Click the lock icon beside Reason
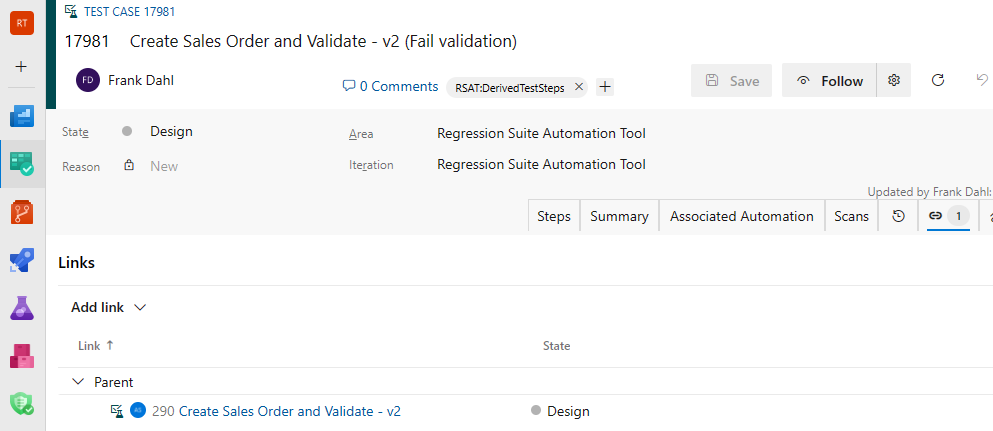 point(129,166)
